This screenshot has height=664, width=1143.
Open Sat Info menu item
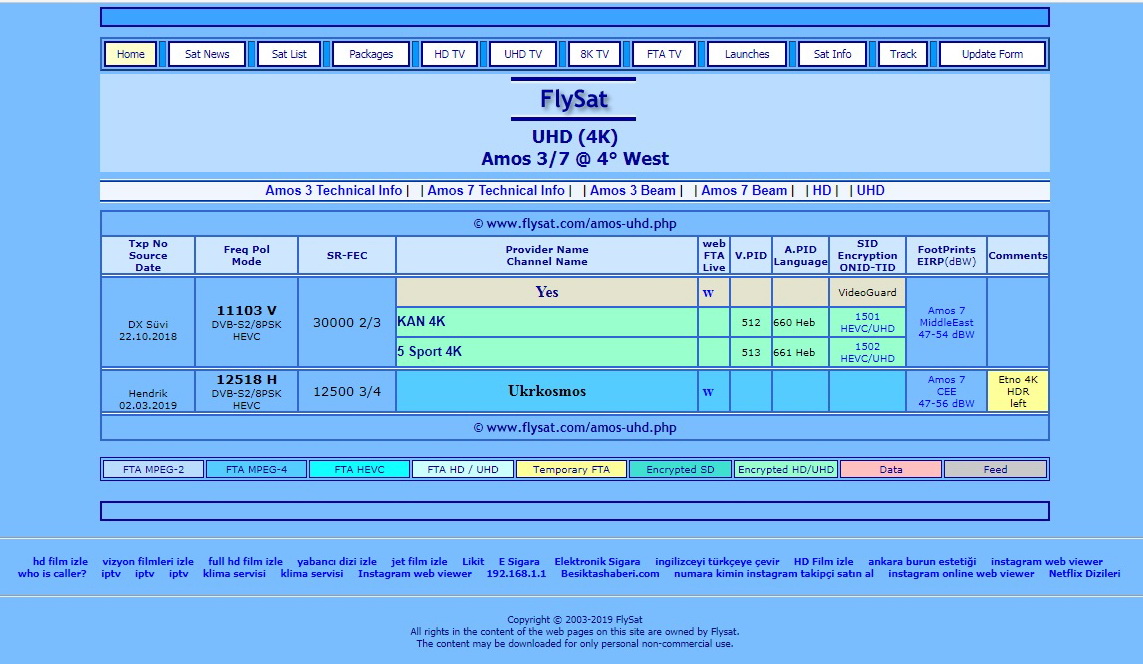[832, 54]
